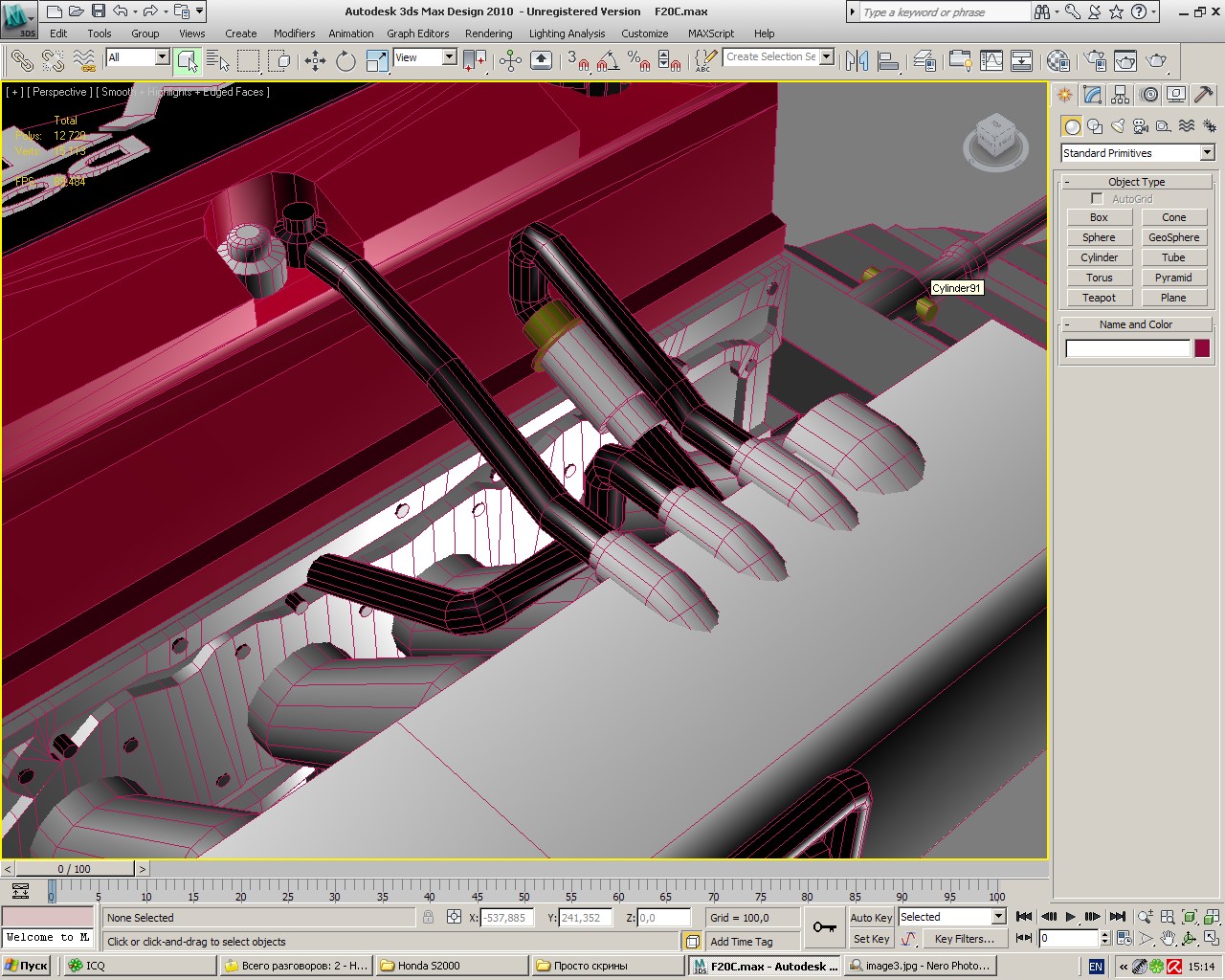Open the Modifiers menu
The width and height of the screenshot is (1225, 980).
[x=294, y=33]
